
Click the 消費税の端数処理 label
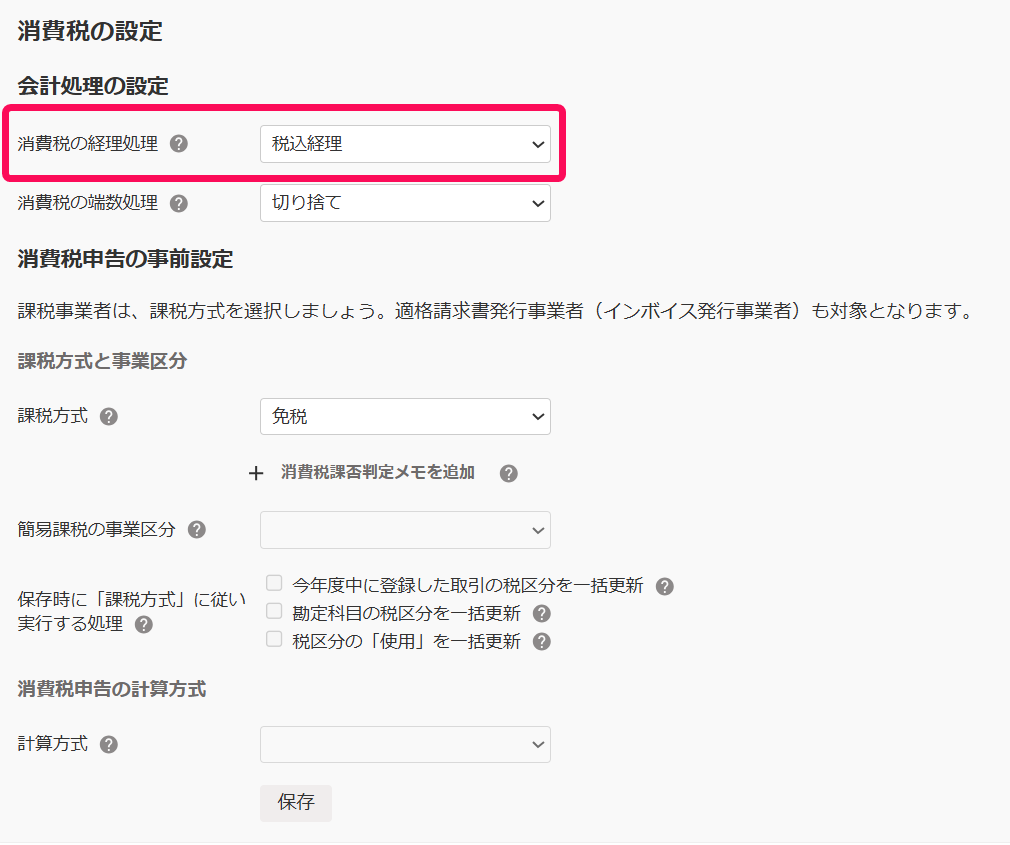pyautogui.click(x=88, y=203)
